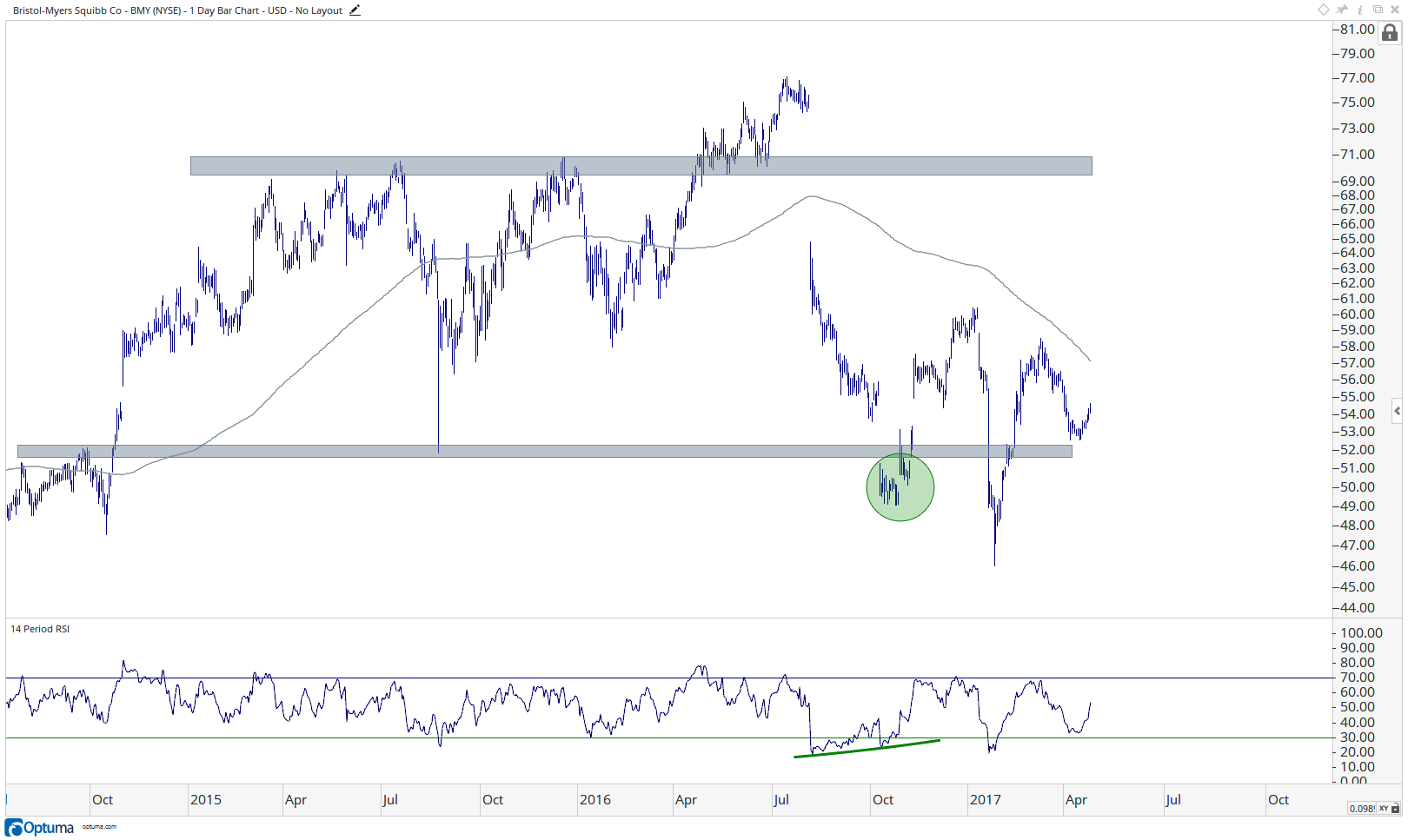The image size is (1408, 840).
Task: Expand the side panel with left arrow tab
Action: point(1397,411)
